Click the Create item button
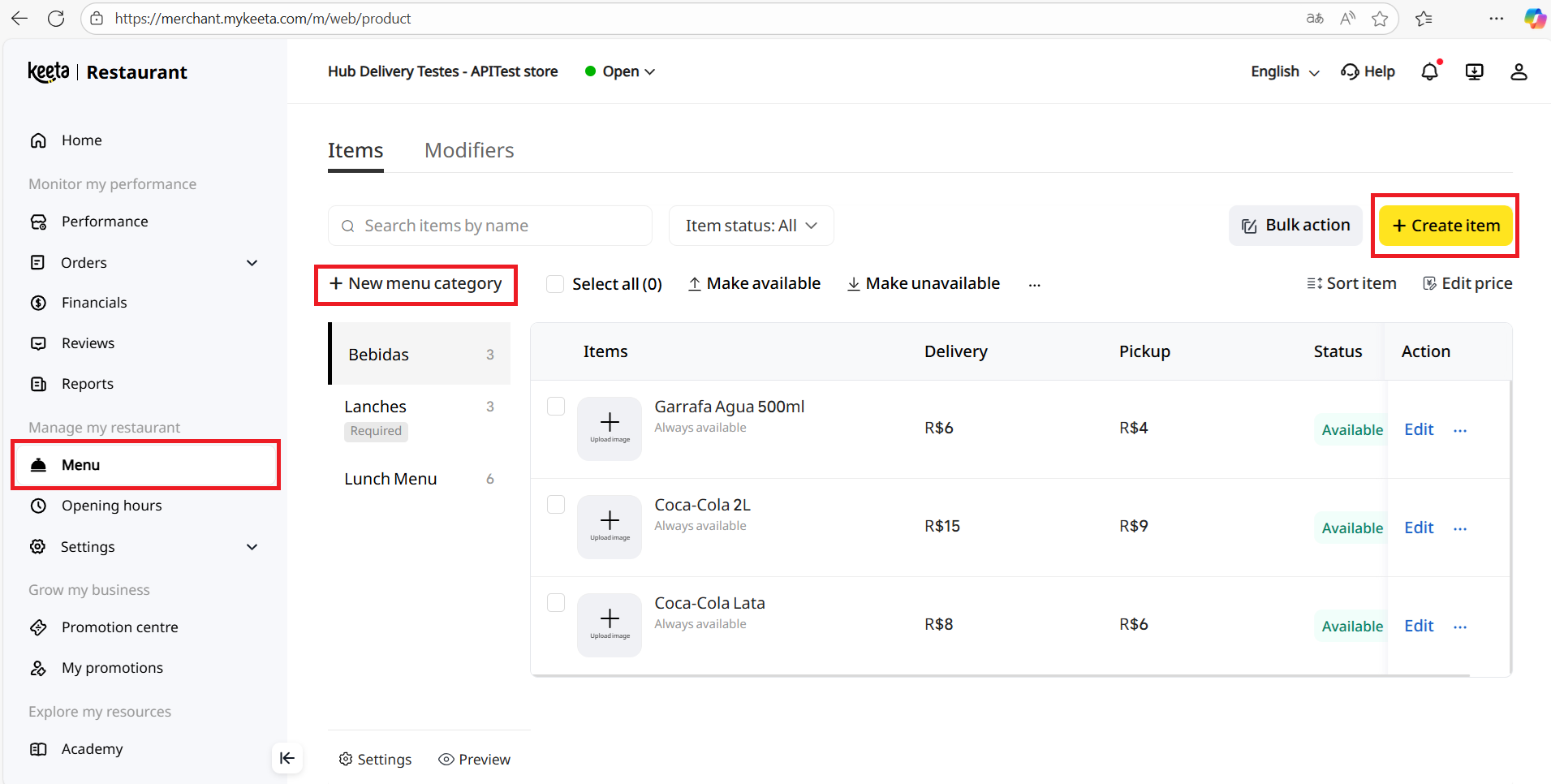This screenshot has height=784, width=1551. pyautogui.click(x=1445, y=226)
